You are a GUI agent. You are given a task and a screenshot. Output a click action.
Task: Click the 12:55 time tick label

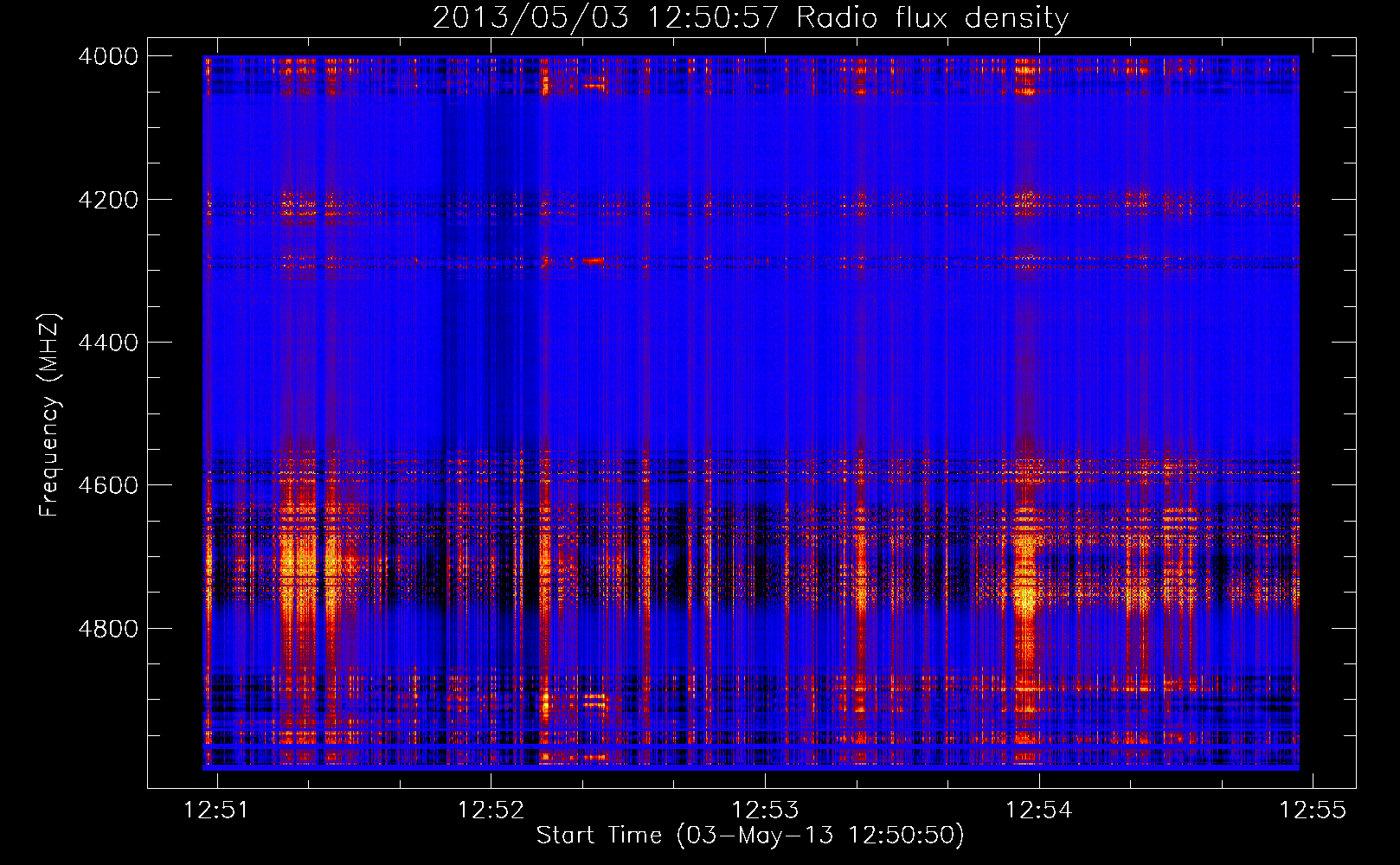point(1313,811)
